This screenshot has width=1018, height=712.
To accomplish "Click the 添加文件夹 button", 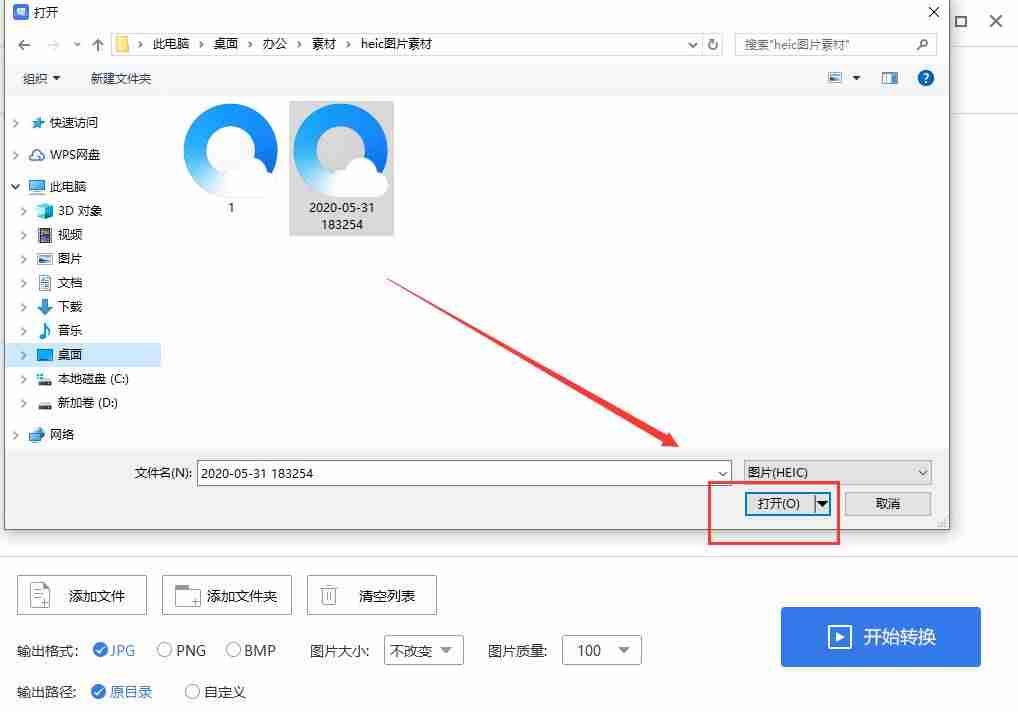I will coord(227,595).
